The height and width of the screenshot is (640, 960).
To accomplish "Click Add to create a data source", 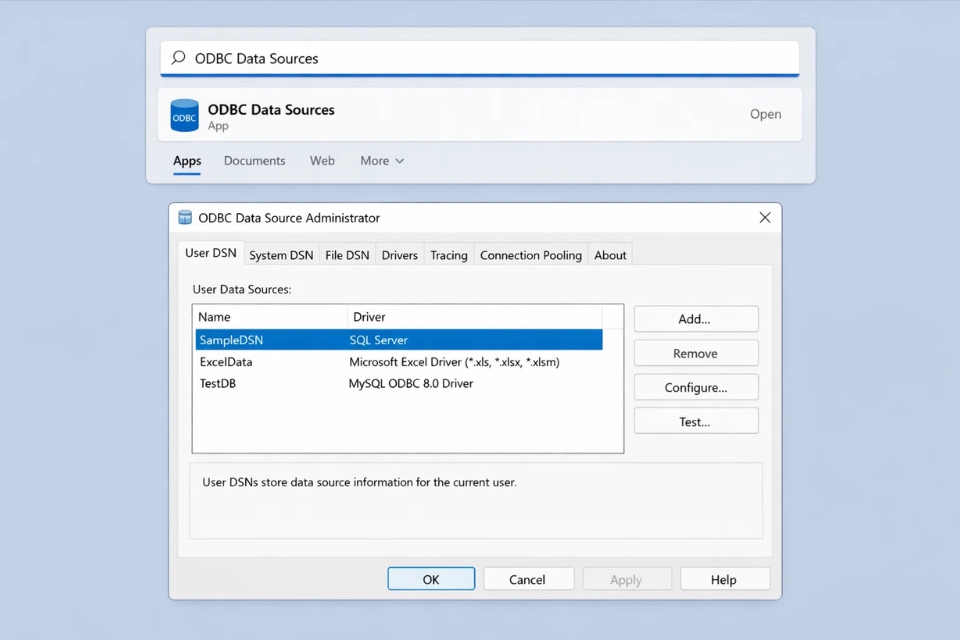I will (x=695, y=318).
